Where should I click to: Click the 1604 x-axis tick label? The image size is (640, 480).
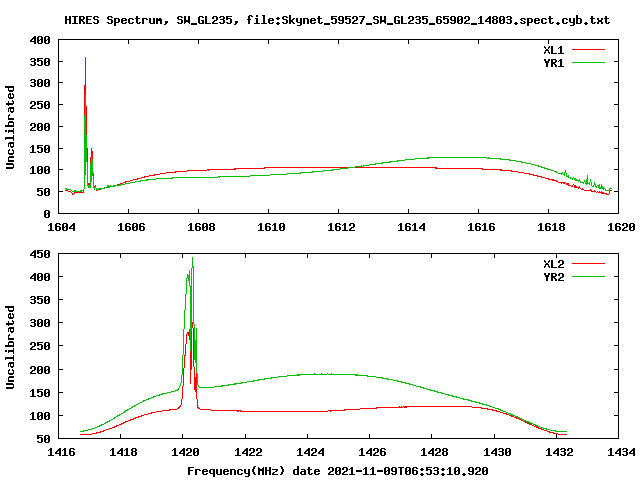61,227
